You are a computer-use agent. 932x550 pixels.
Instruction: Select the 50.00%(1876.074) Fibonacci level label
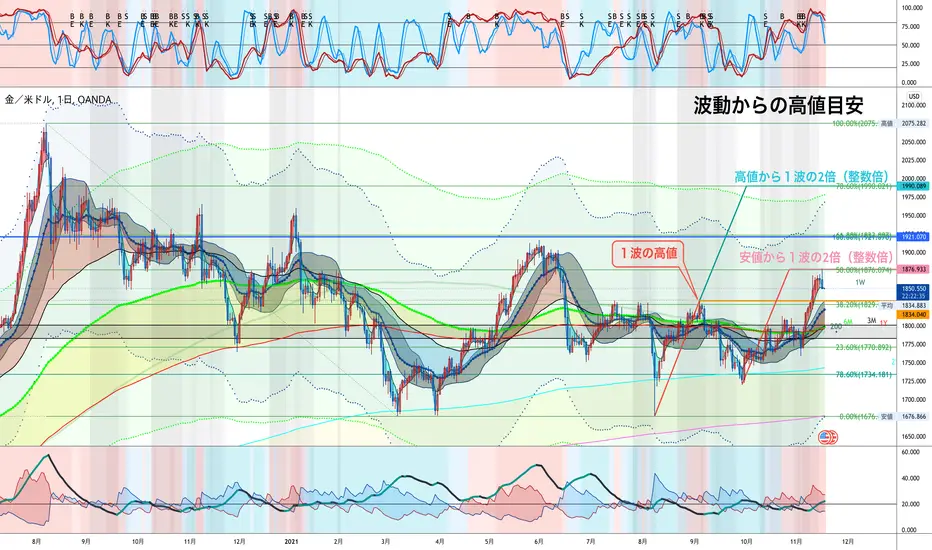point(864,270)
